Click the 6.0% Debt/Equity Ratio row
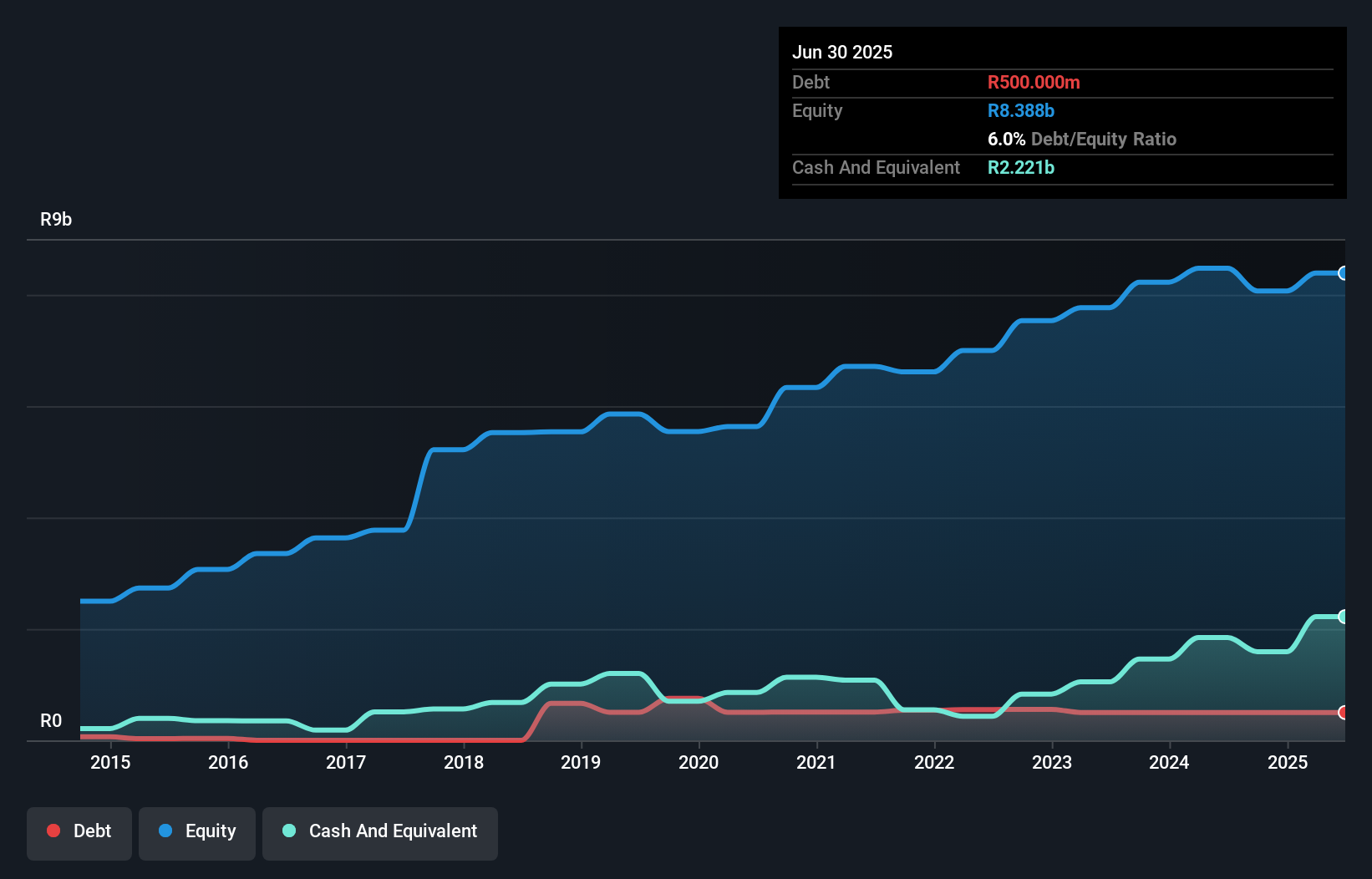The width and height of the screenshot is (1372, 879). point(1082,139)
